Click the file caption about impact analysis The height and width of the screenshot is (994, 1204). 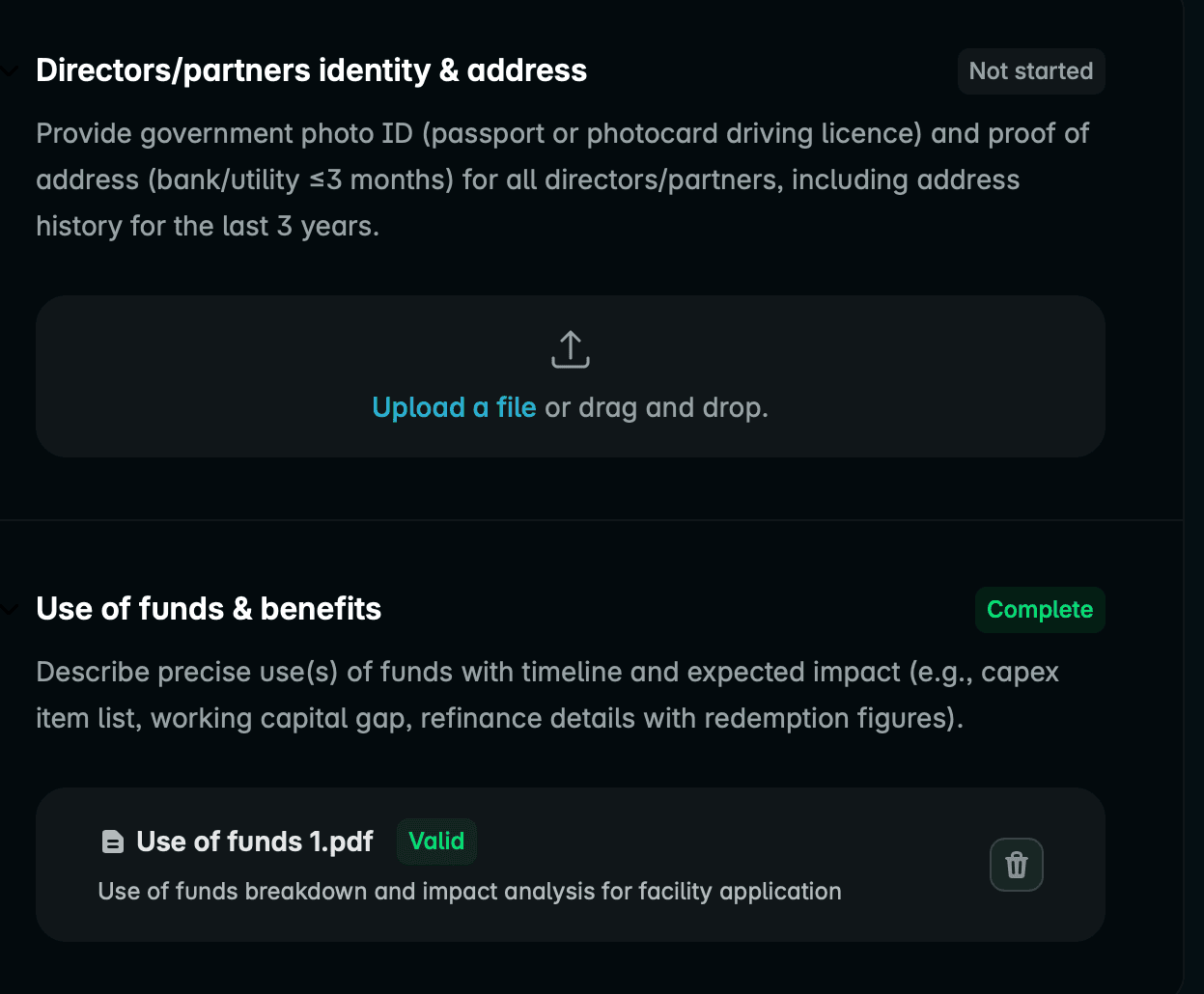pos(469,892)
